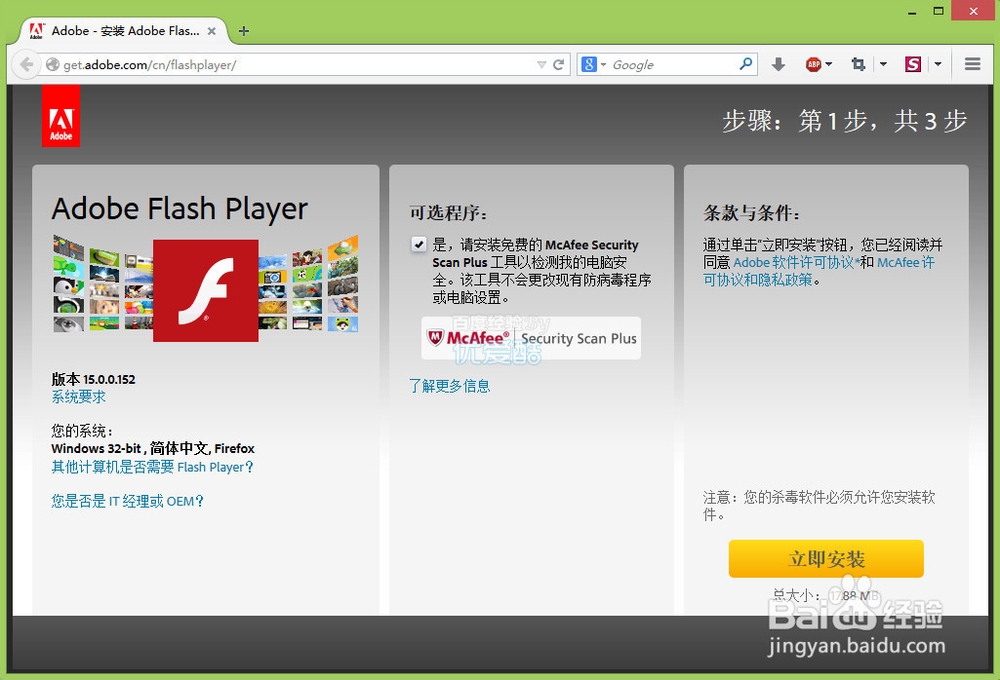Click the Adobe logo in the page header

pyautogui.click(x=61, y=114)
